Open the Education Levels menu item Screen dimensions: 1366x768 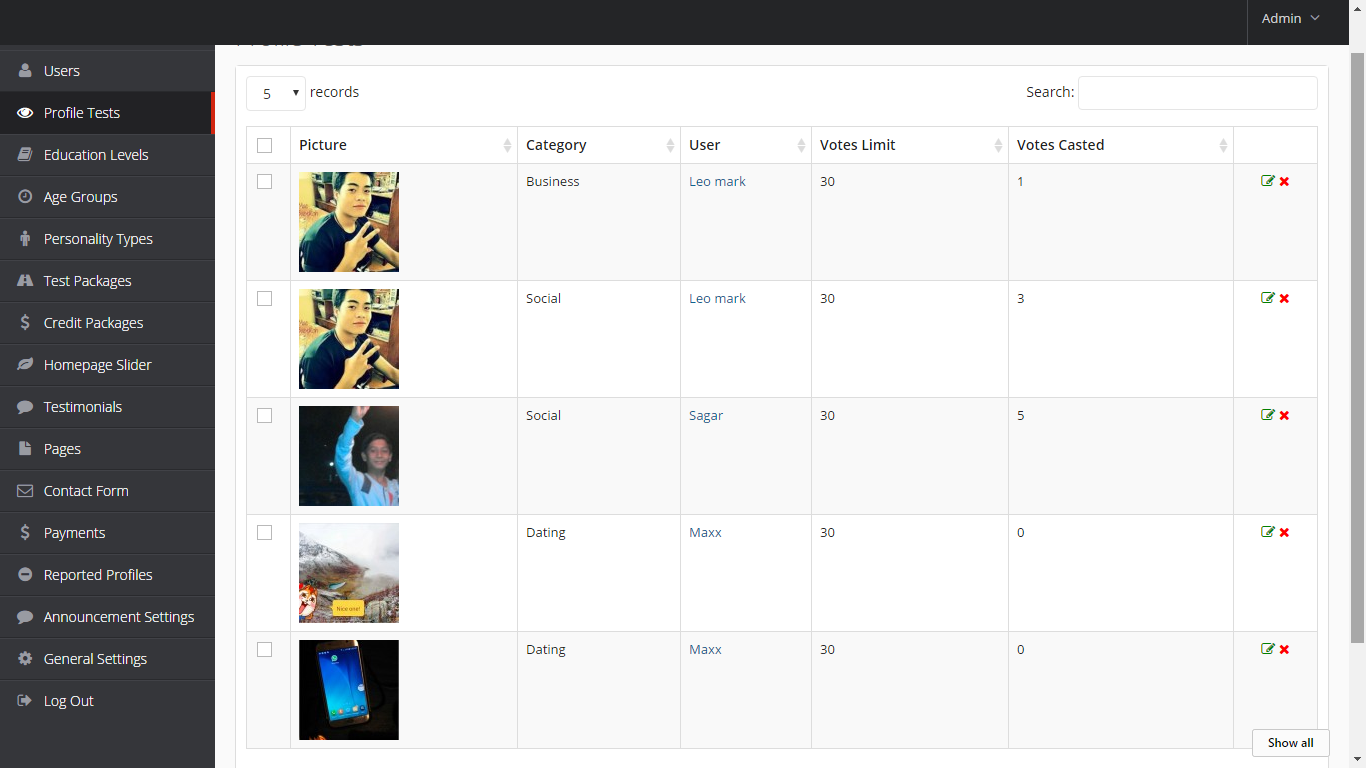[107, 155]
